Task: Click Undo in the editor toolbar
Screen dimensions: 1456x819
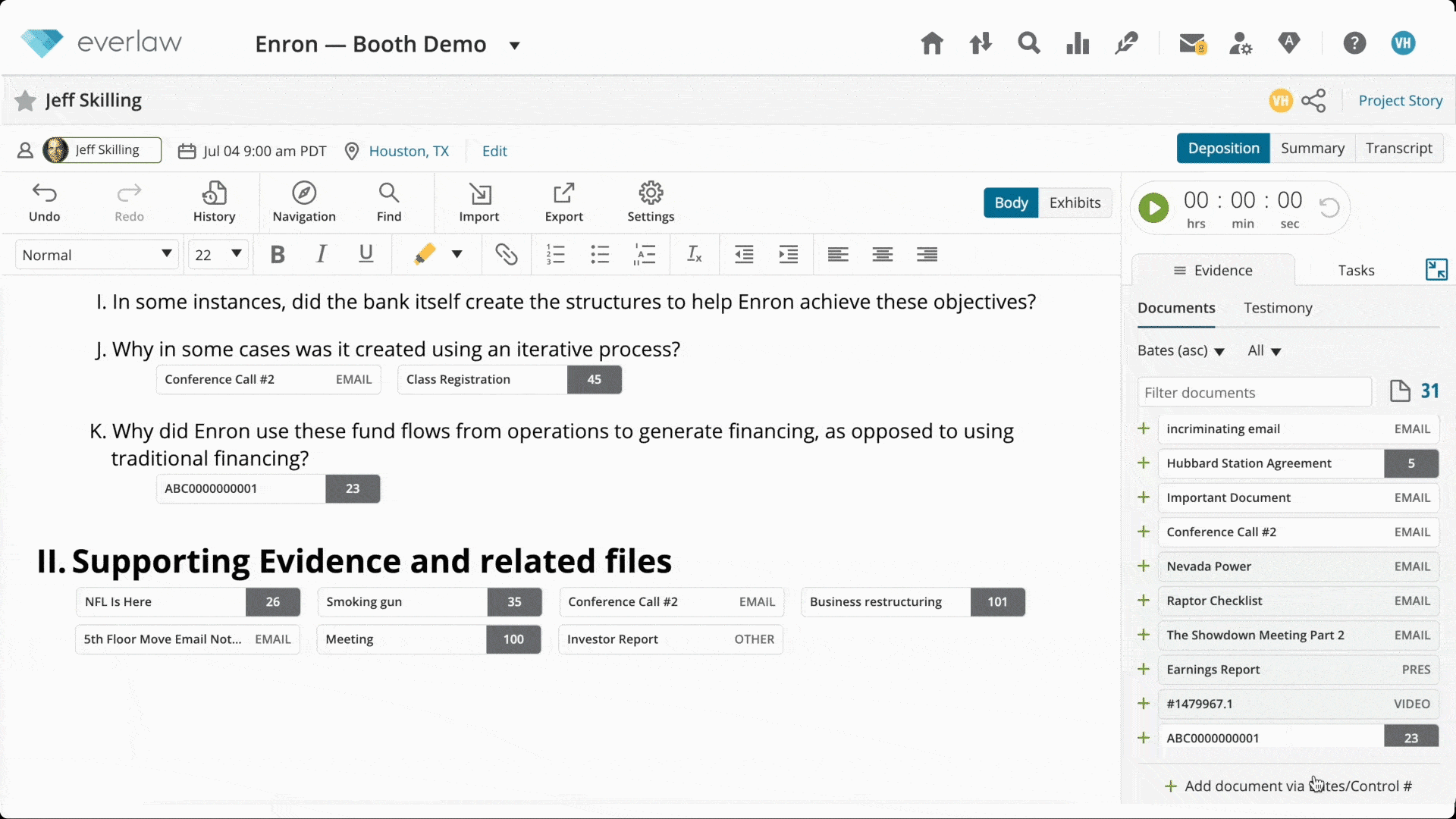Action: [x=45, y=201]
